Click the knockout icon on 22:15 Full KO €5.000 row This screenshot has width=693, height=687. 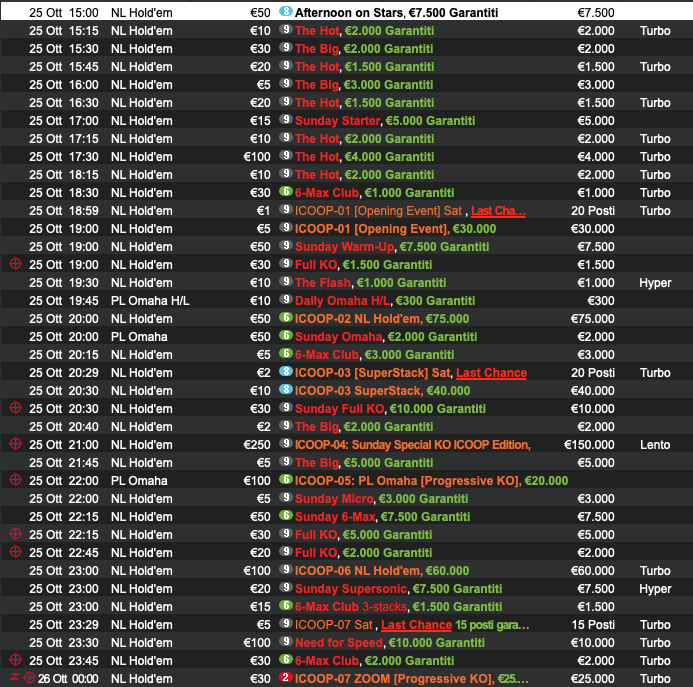click(15, 534)
